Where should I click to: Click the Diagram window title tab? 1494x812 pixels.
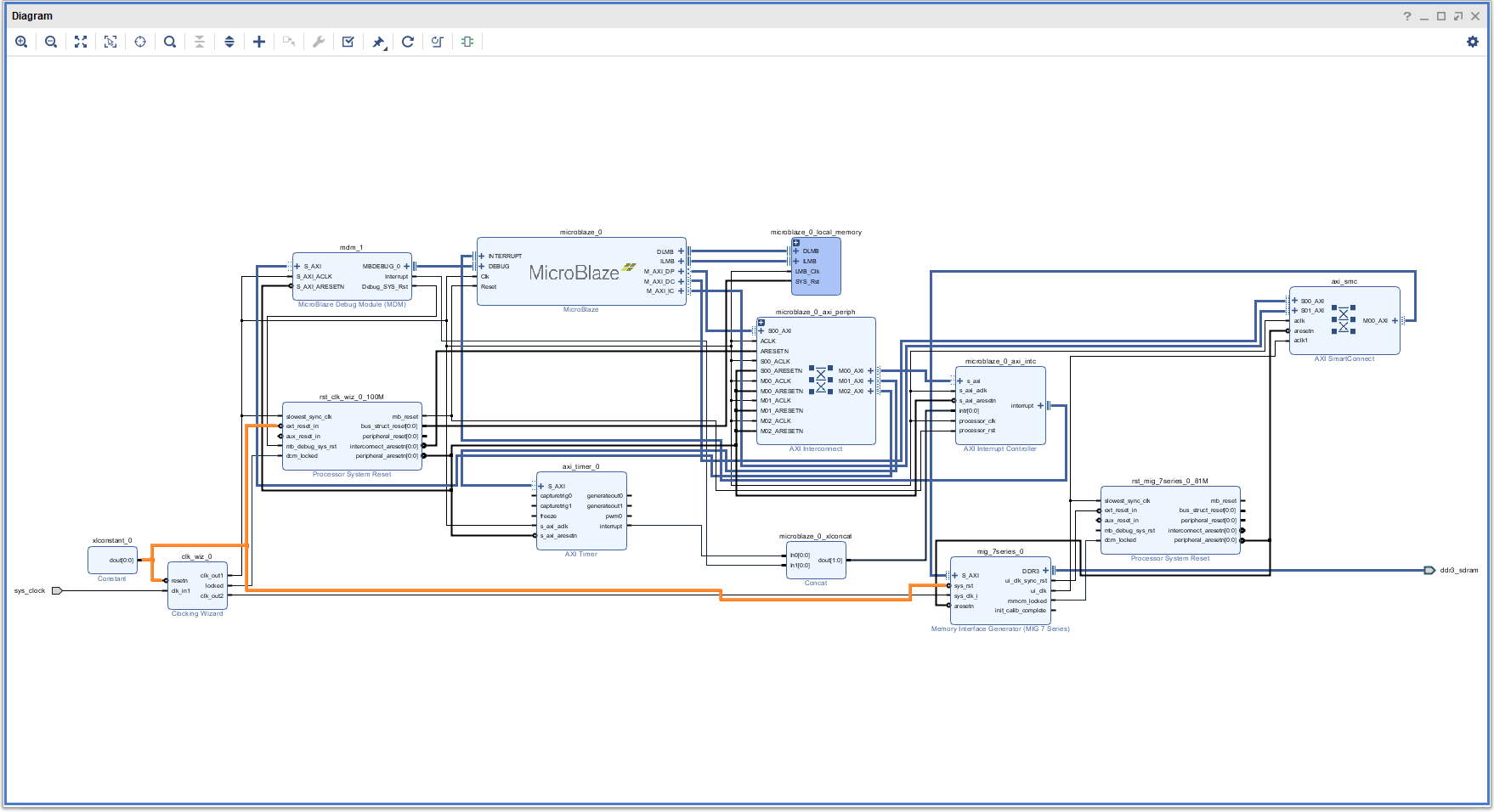coord(32,16)
